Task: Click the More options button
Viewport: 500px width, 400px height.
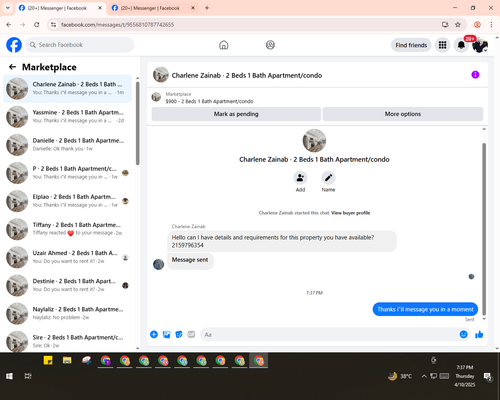Action: pos(403,114)
